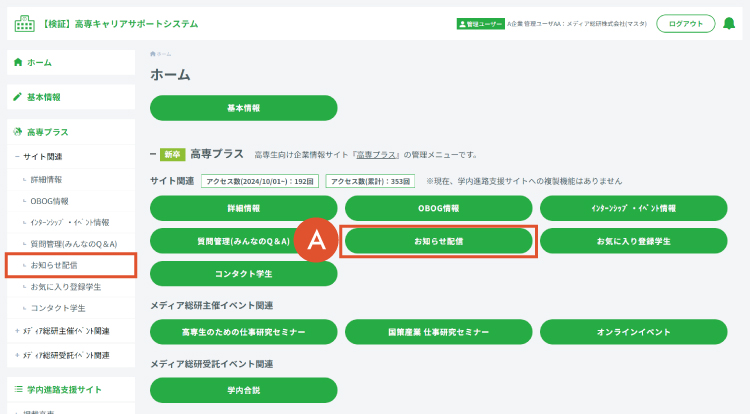
Task: Collapse the サイト関連 sidebar section
Action: point(17,156)
